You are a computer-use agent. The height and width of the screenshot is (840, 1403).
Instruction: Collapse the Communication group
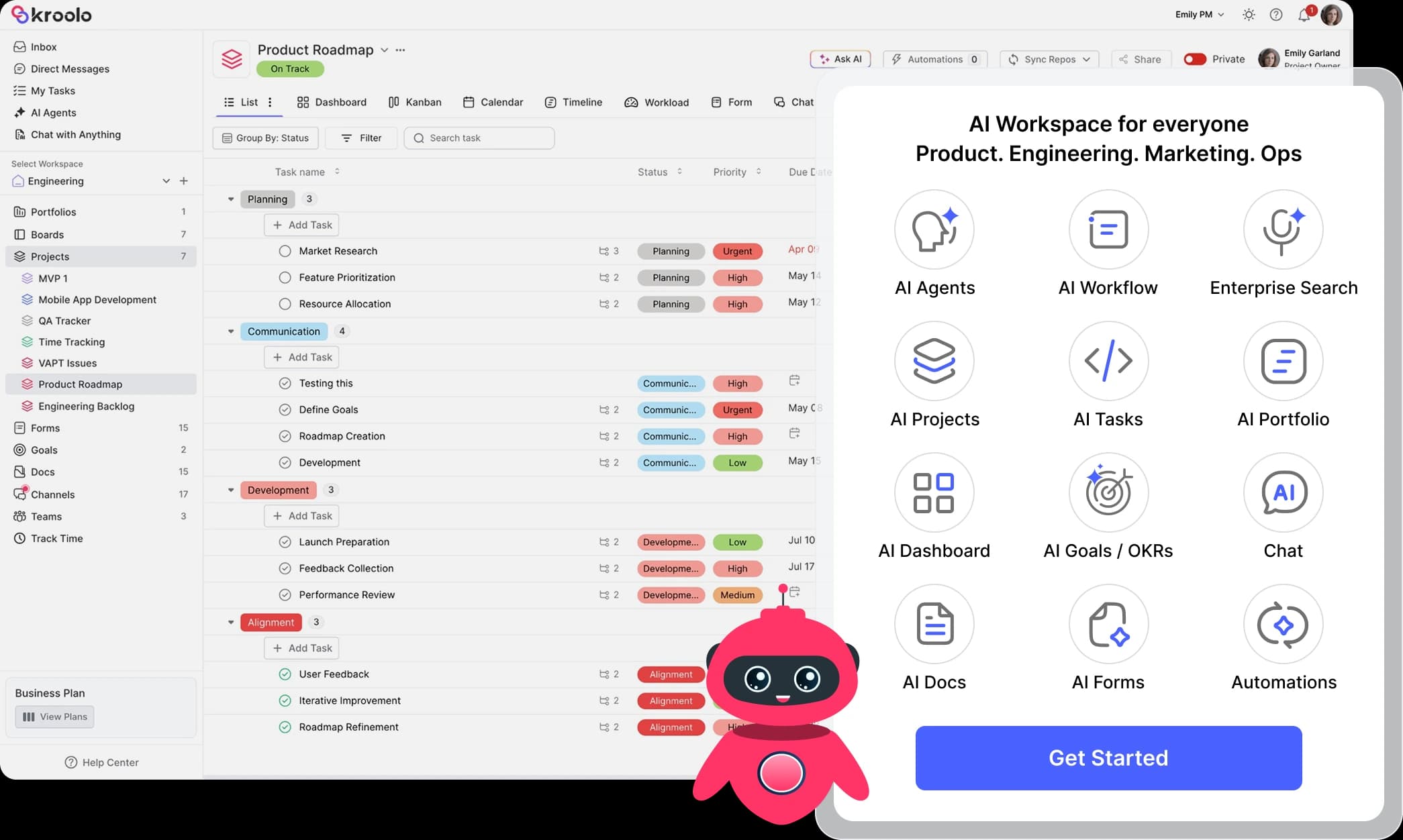[231, 331]
